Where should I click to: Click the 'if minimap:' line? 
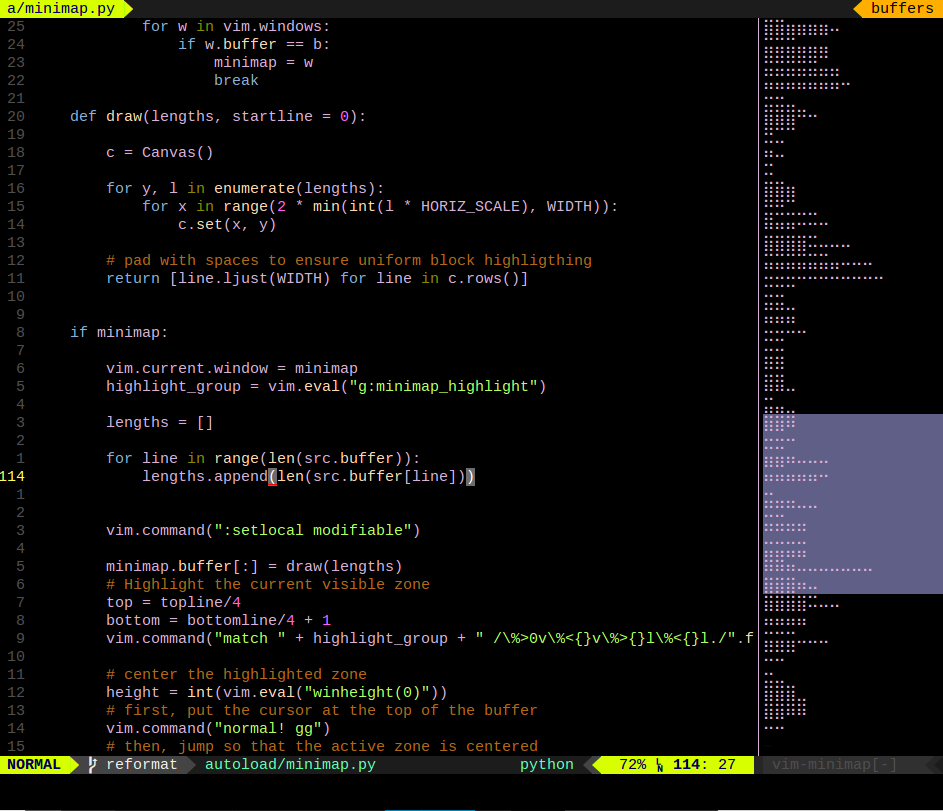click(119, 333)
